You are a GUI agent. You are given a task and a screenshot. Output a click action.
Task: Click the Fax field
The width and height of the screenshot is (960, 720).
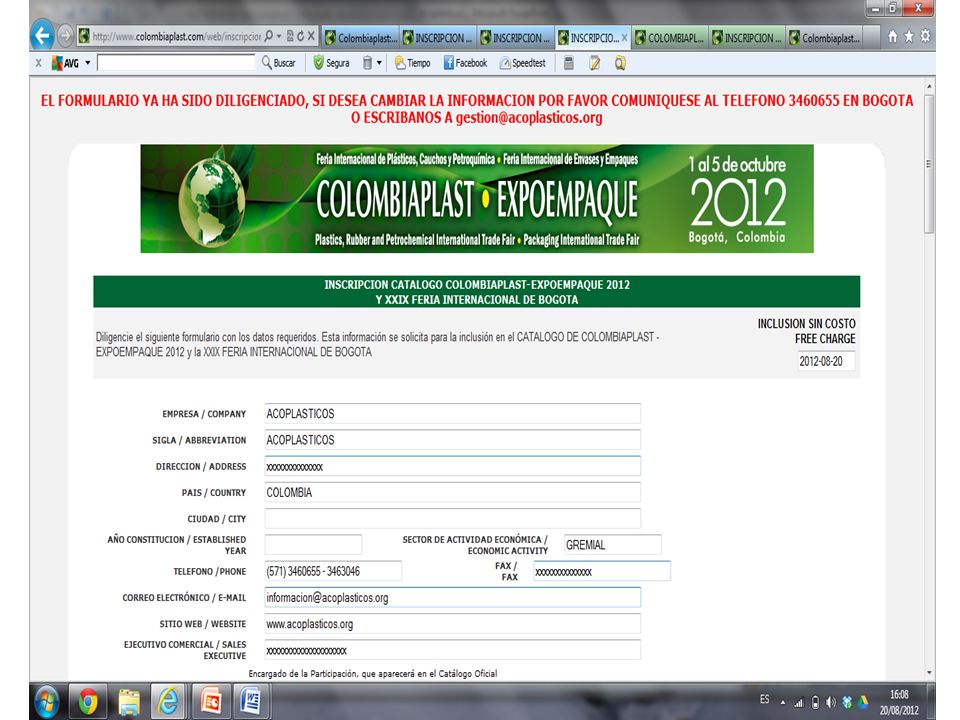click(x=602, y=571)
